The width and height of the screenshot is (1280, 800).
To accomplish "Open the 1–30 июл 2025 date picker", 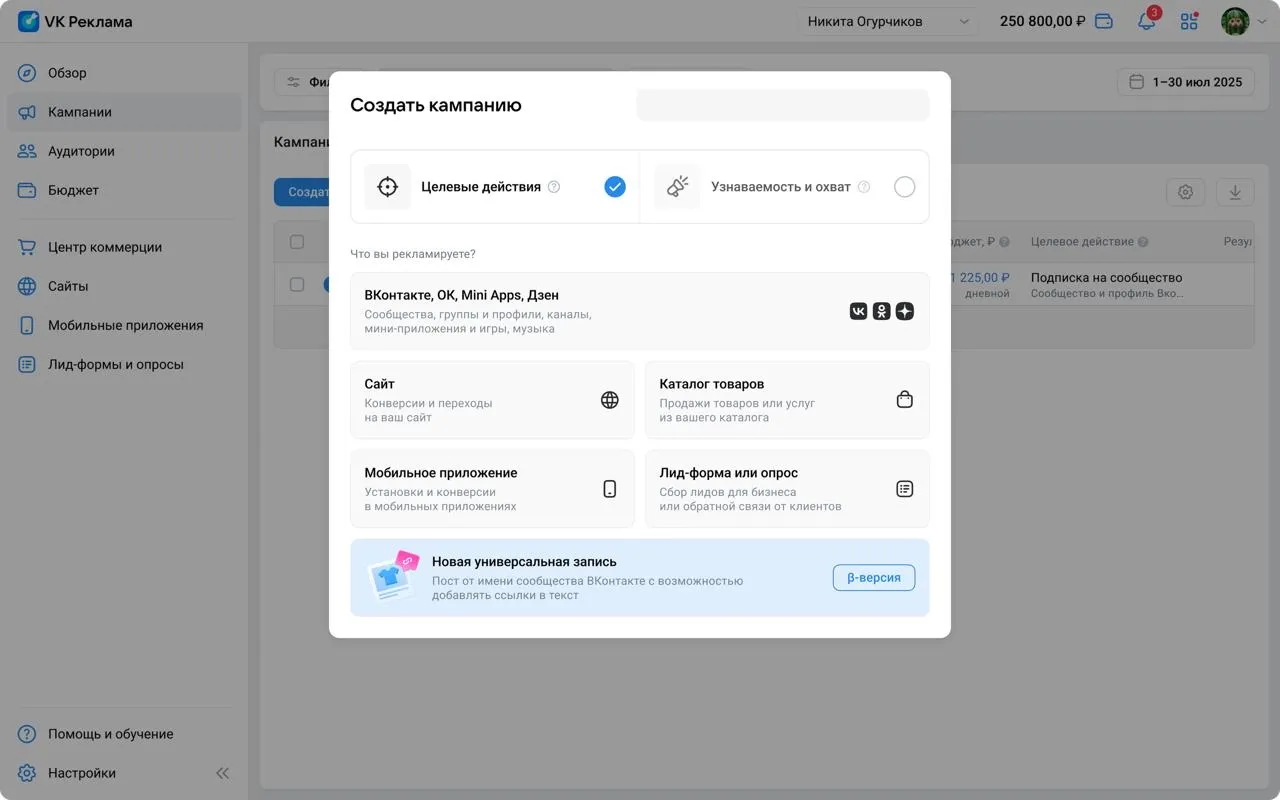I will pyautogui.click(x=1185, y=82).
